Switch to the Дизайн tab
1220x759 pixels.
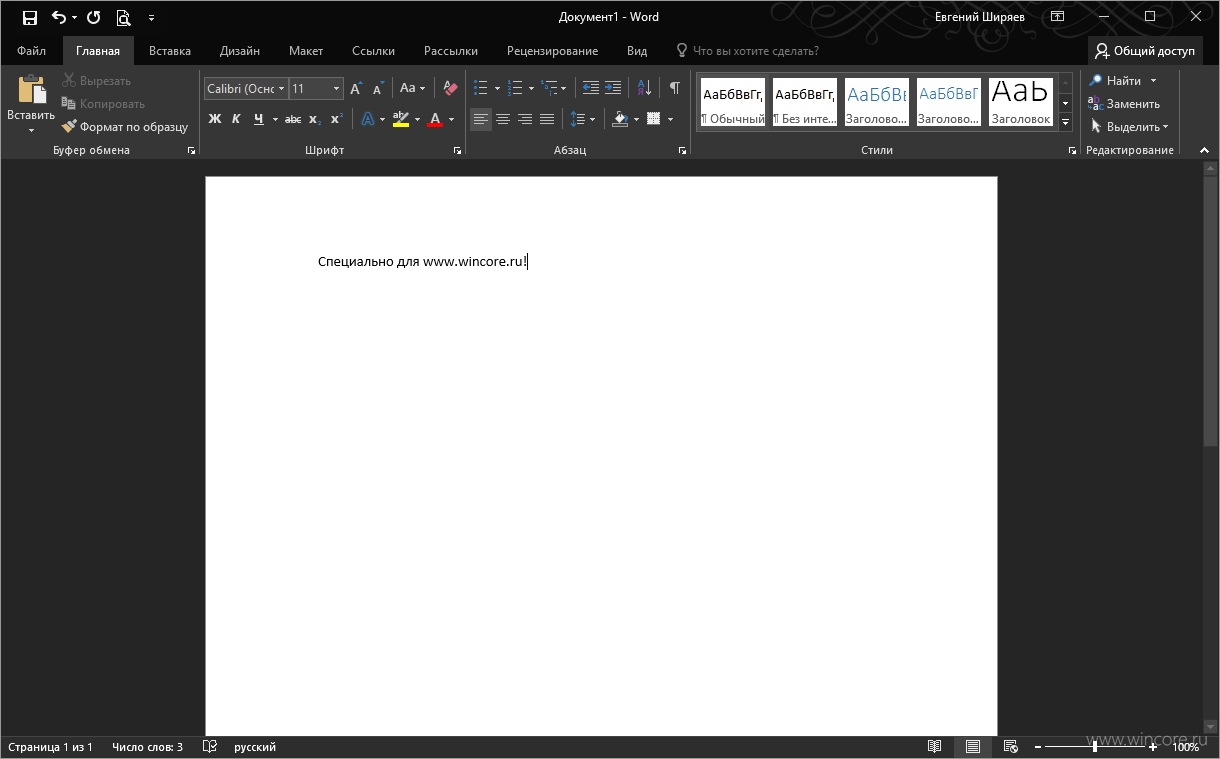(x=240, y=51)
